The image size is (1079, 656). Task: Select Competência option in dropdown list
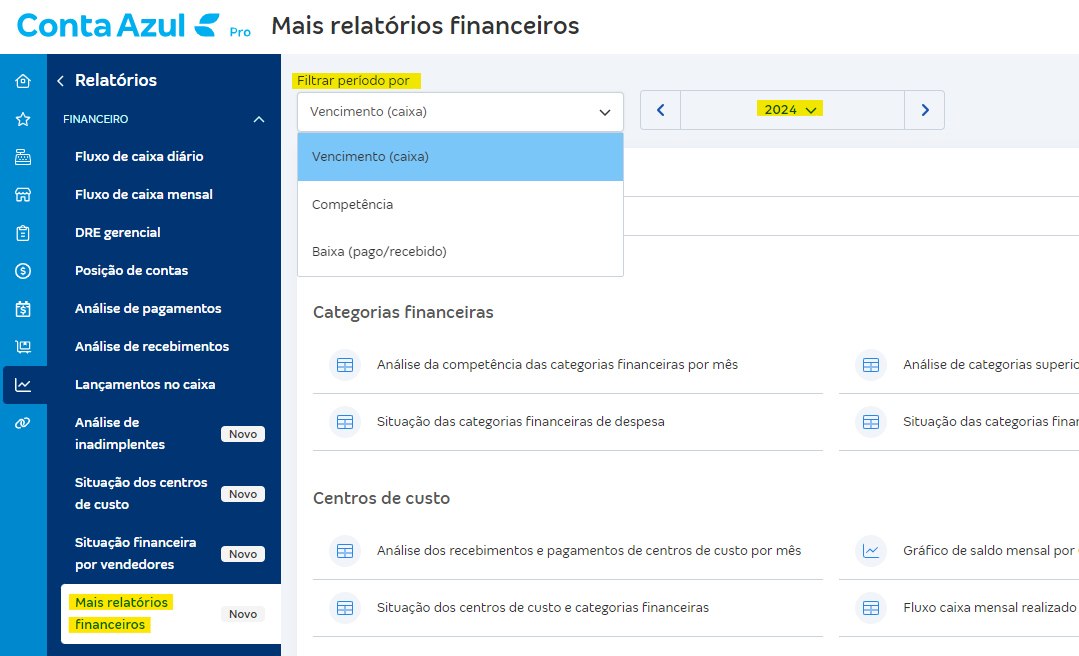[x=460, y=204]
